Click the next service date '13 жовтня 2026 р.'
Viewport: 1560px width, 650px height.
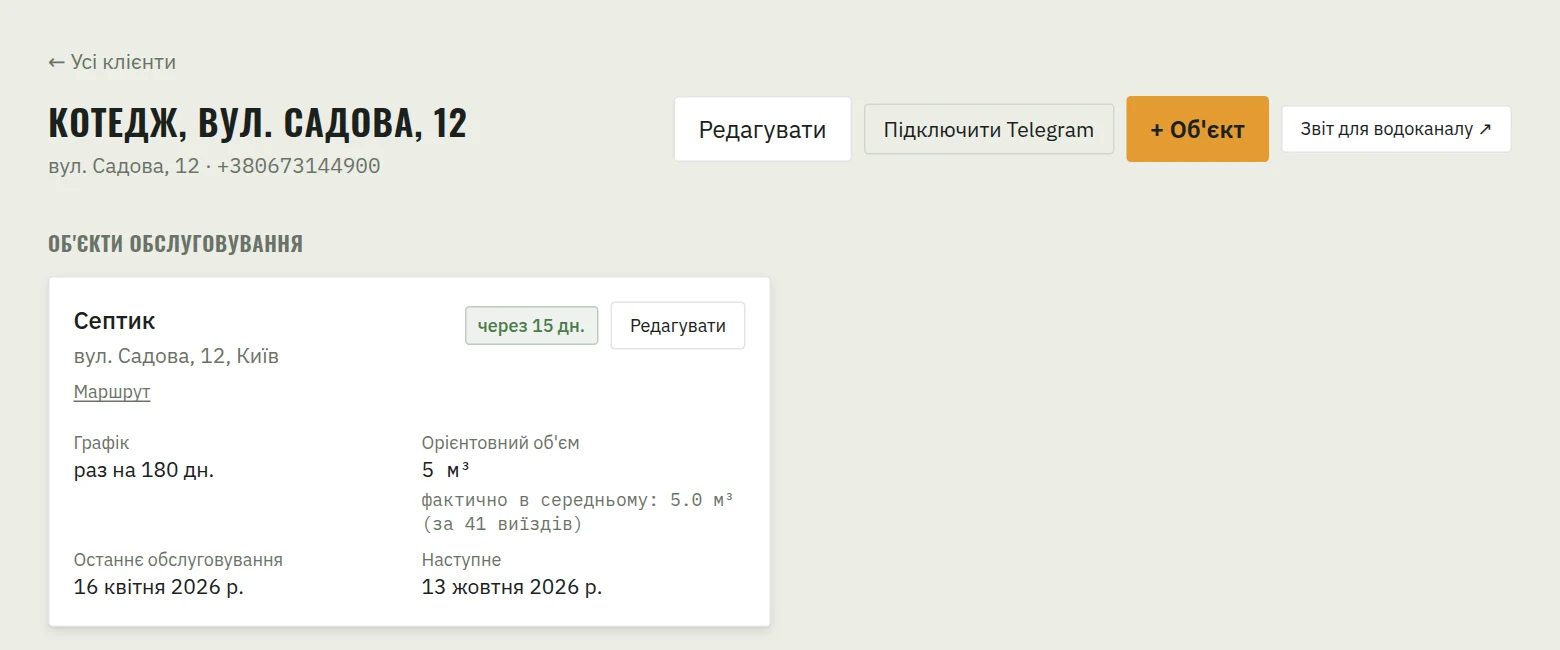pos(512,587)
